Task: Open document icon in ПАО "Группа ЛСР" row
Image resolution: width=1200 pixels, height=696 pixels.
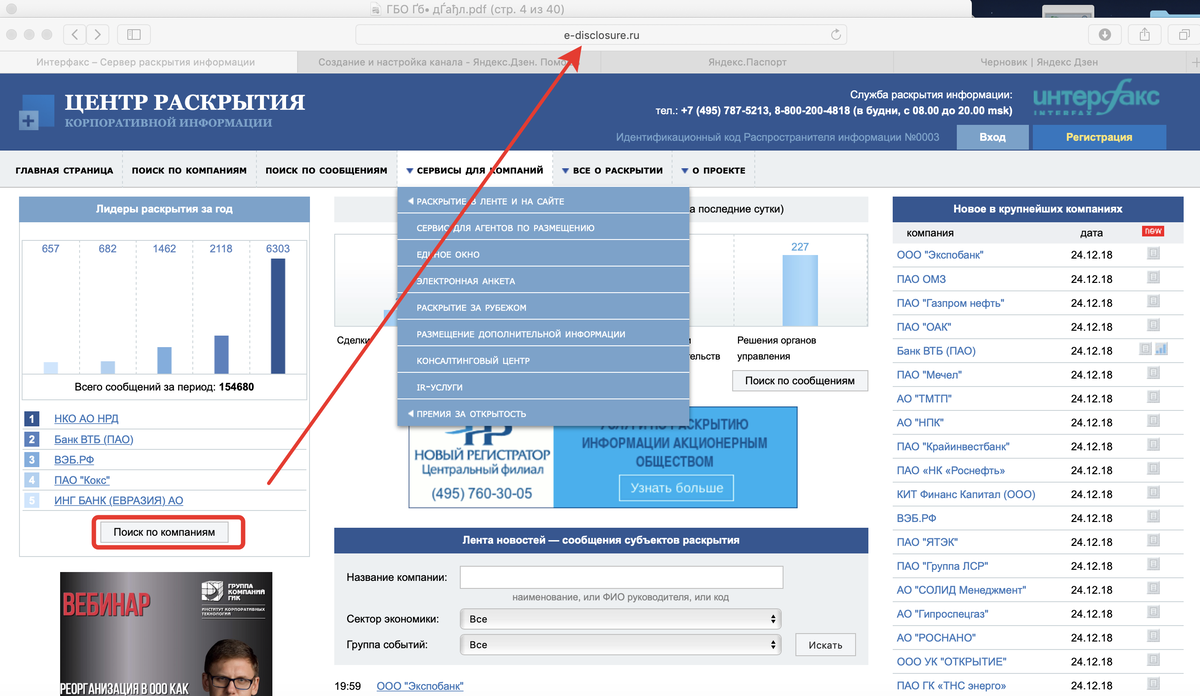Action: (x=1153, y=566)
